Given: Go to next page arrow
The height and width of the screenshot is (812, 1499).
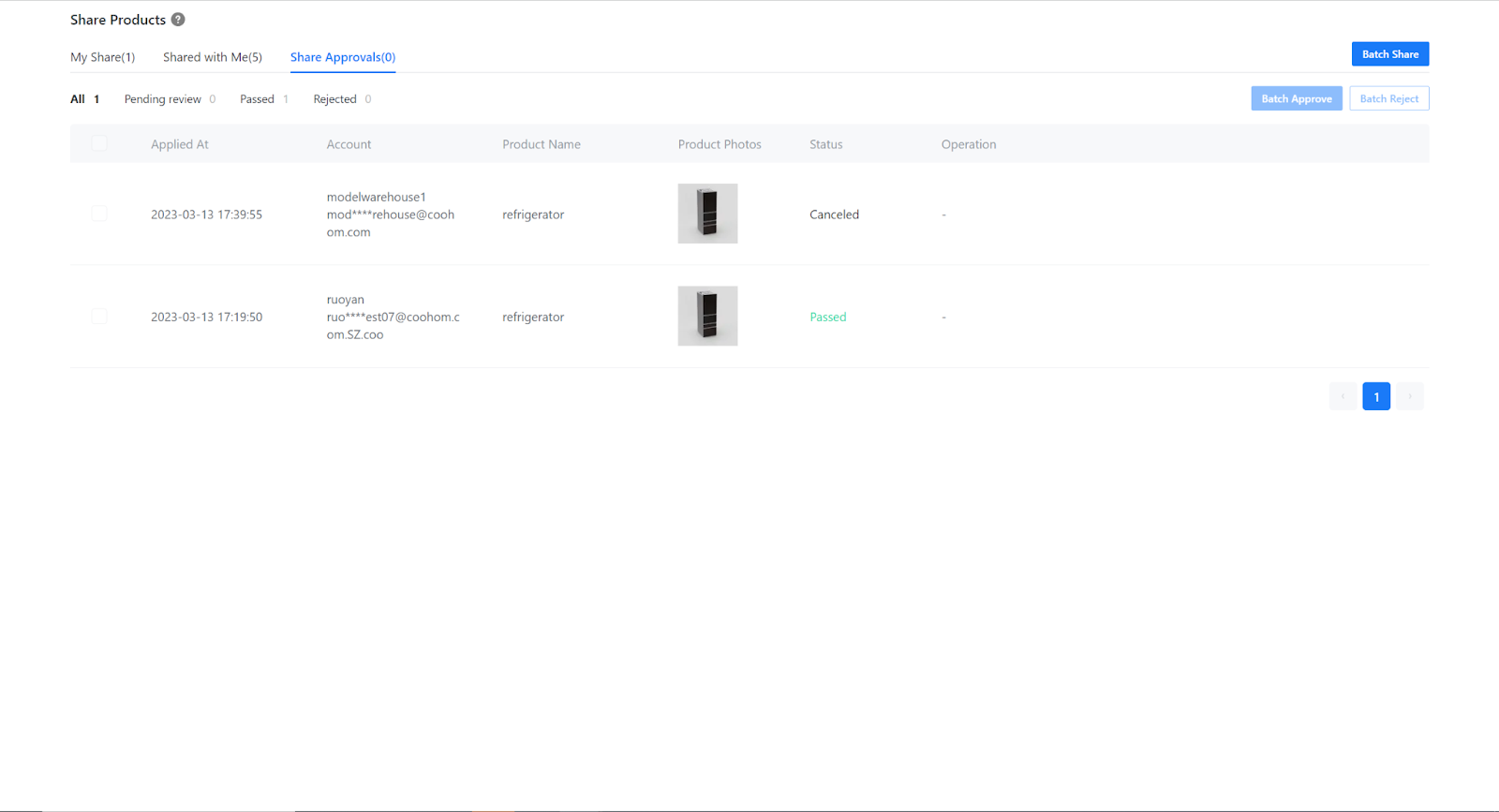Looking at the screenshot, I should tap(1409, 396).
